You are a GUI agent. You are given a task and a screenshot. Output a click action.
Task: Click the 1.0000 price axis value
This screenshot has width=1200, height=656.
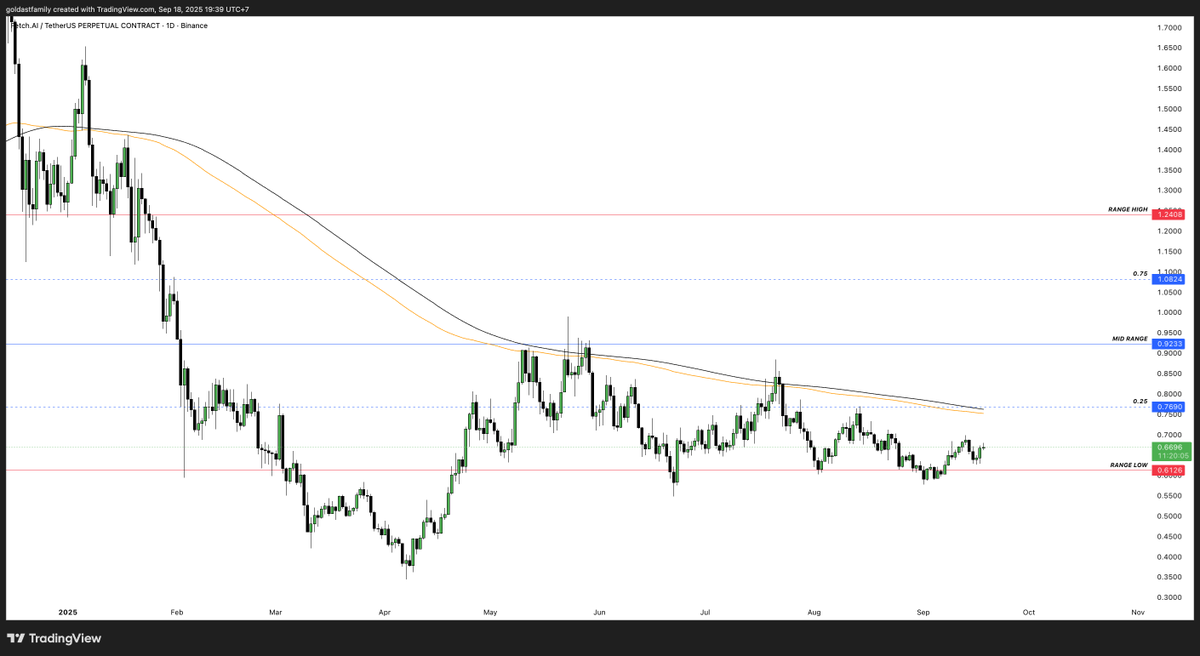(x=1170, y=313)
